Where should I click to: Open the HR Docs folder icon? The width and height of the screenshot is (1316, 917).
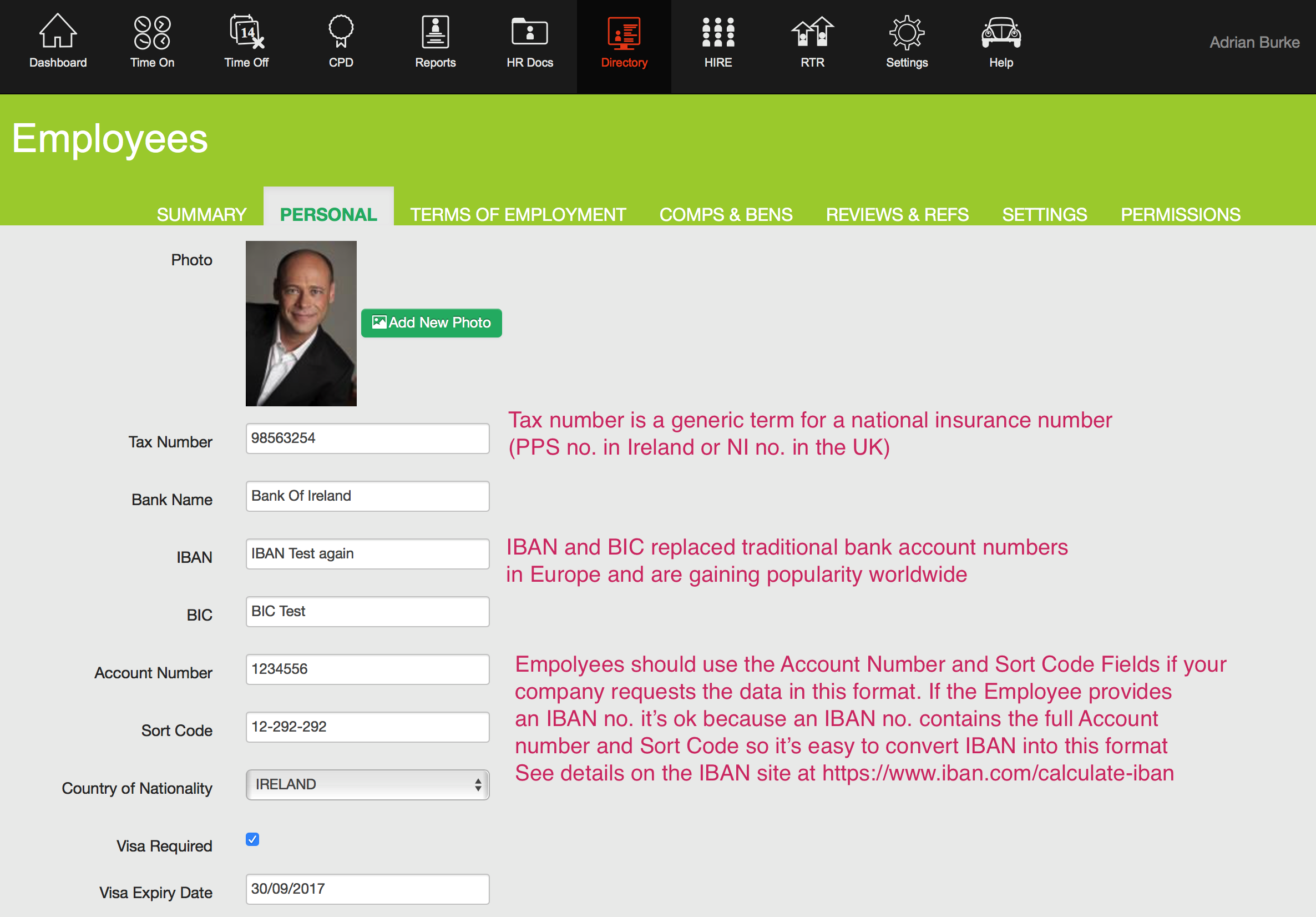click(x=530, y=33)
